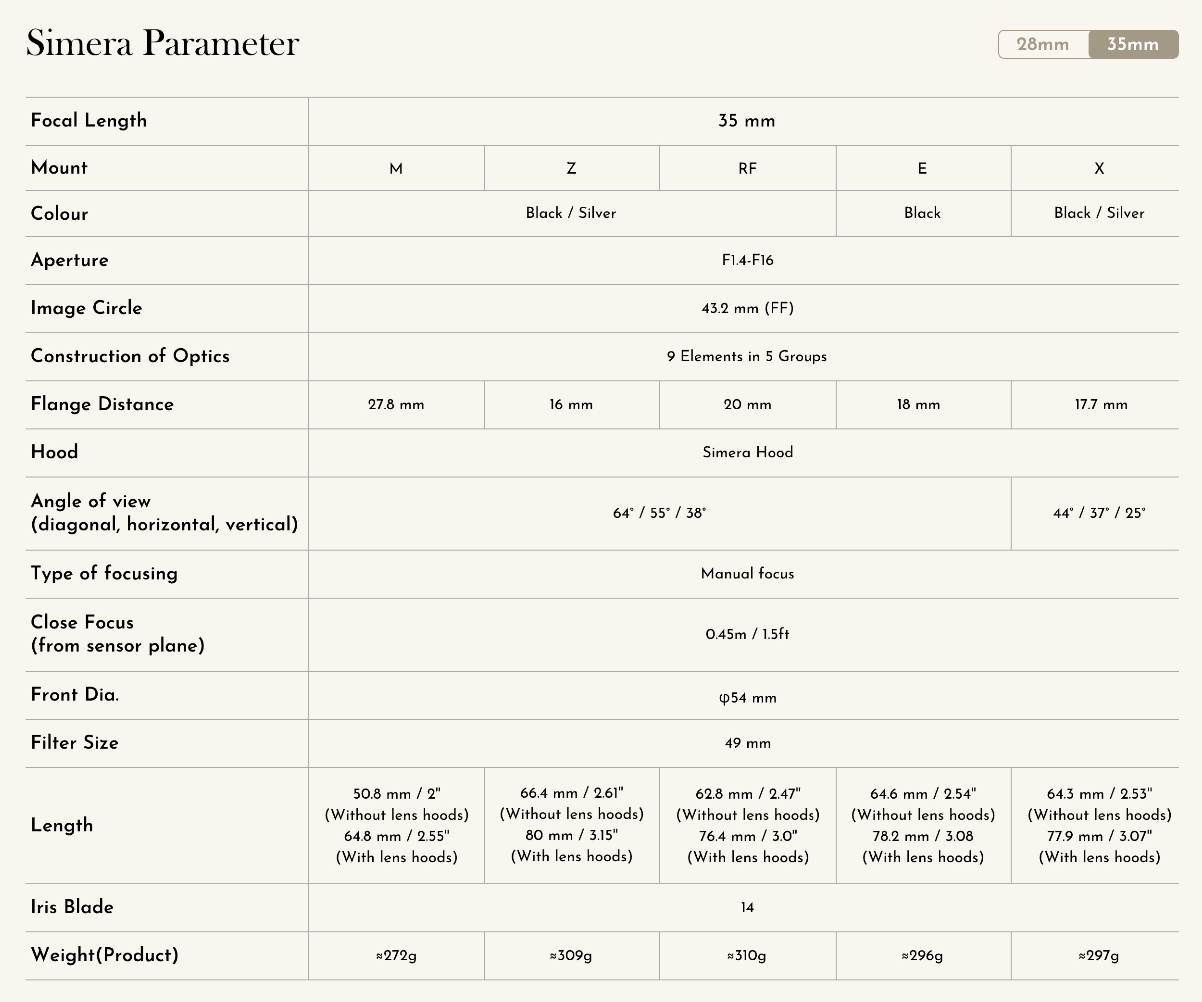1202x1002 pixels.
Task: Click the φ54 mm front diameter value
Action: point(747,697)
